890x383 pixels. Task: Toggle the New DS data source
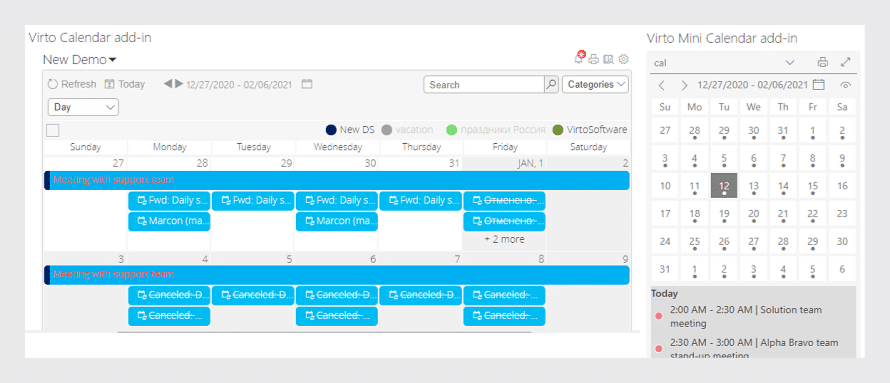(x=350, y=130)
